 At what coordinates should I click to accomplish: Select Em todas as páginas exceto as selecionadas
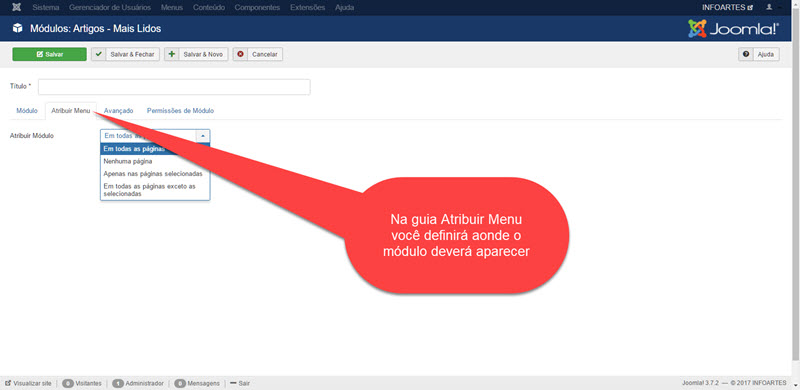pyautogui.click(x=155, y=190)
